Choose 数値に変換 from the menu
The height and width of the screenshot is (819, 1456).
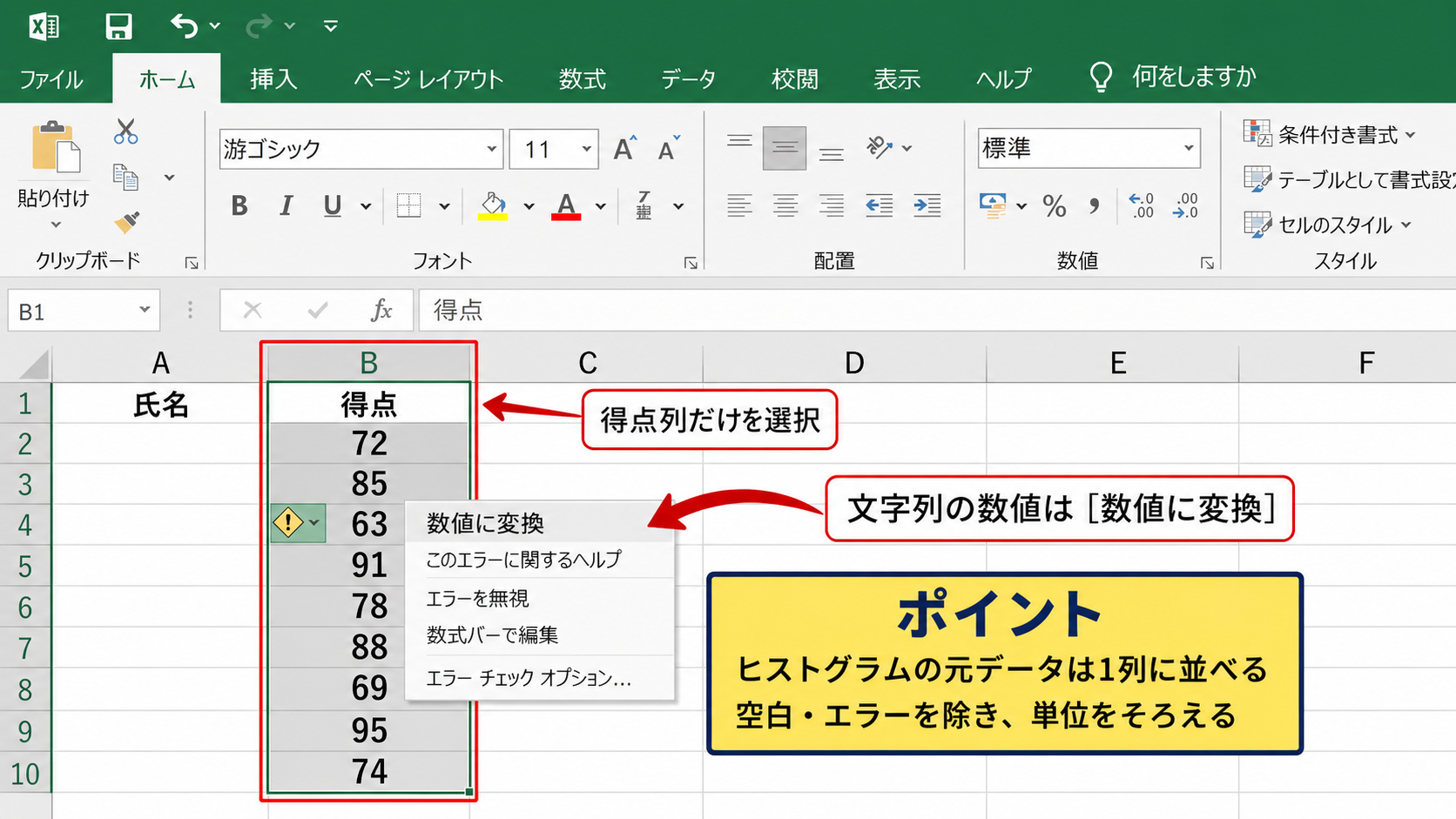tap(540, 523)
